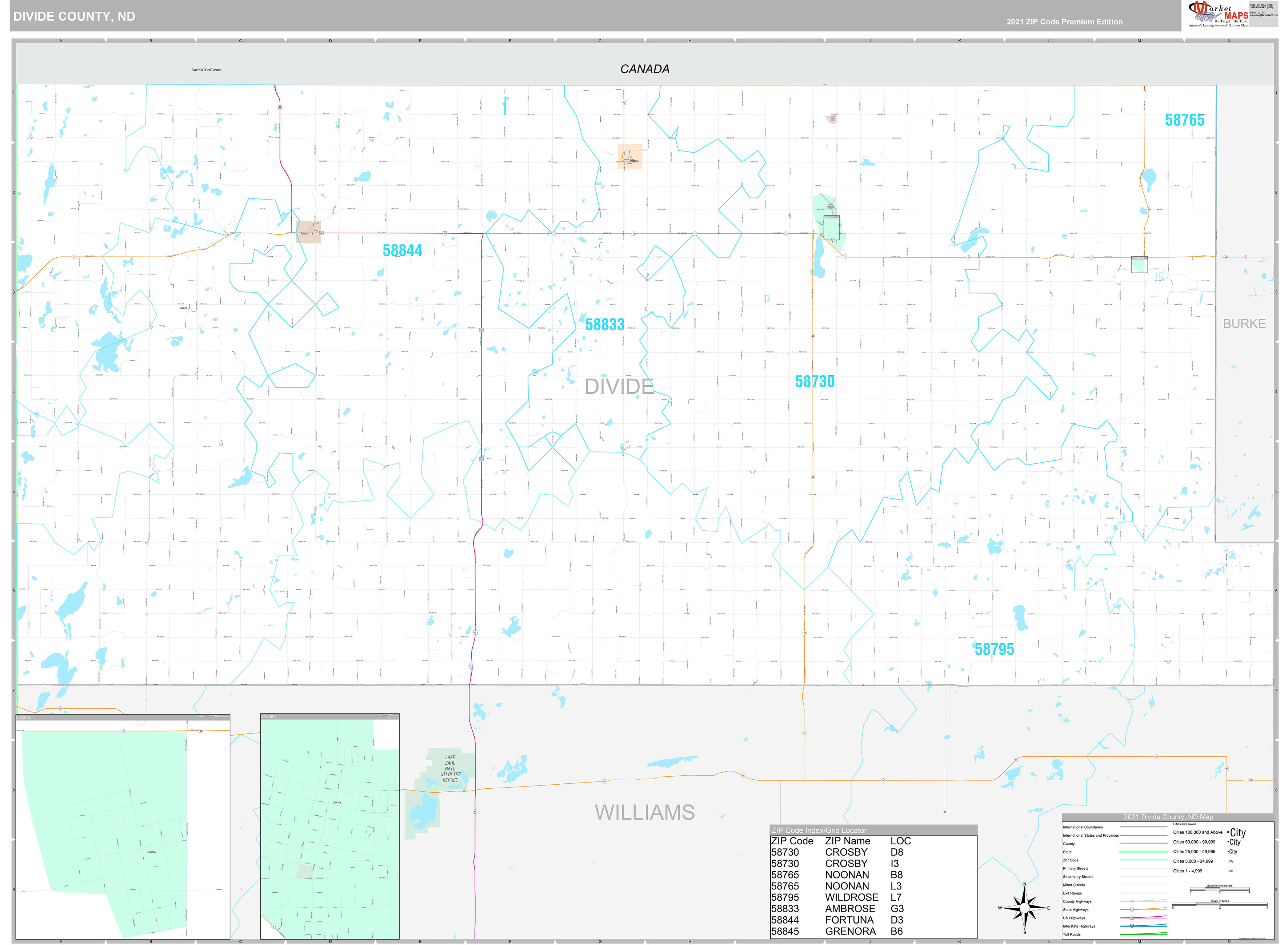Select the Exit Ramps legend line
This screenshot has height=945, width=1288.
click(x=1144, y=893)
